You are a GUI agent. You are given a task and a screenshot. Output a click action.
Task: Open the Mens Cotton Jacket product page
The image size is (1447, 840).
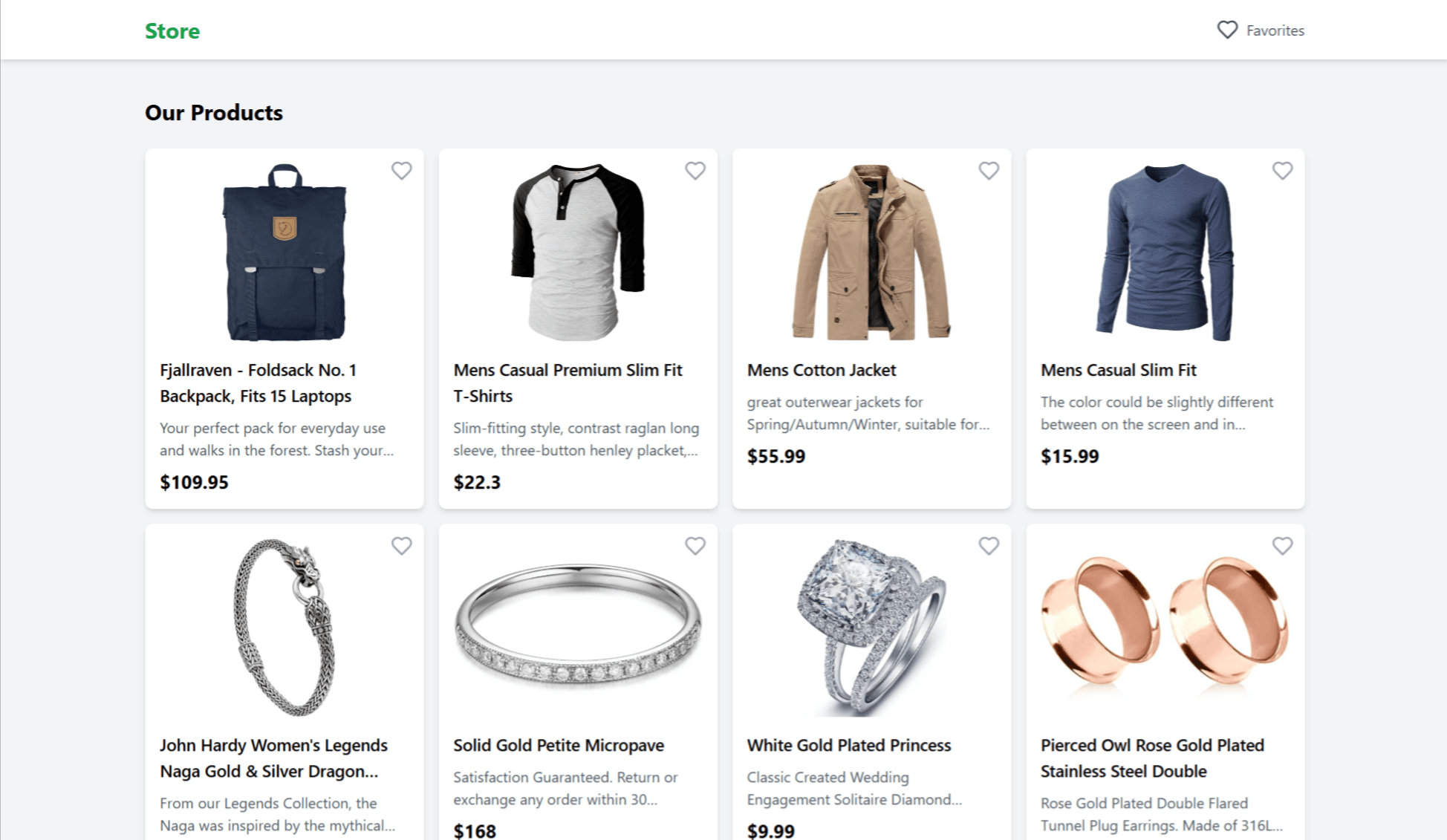coord(822,369)
